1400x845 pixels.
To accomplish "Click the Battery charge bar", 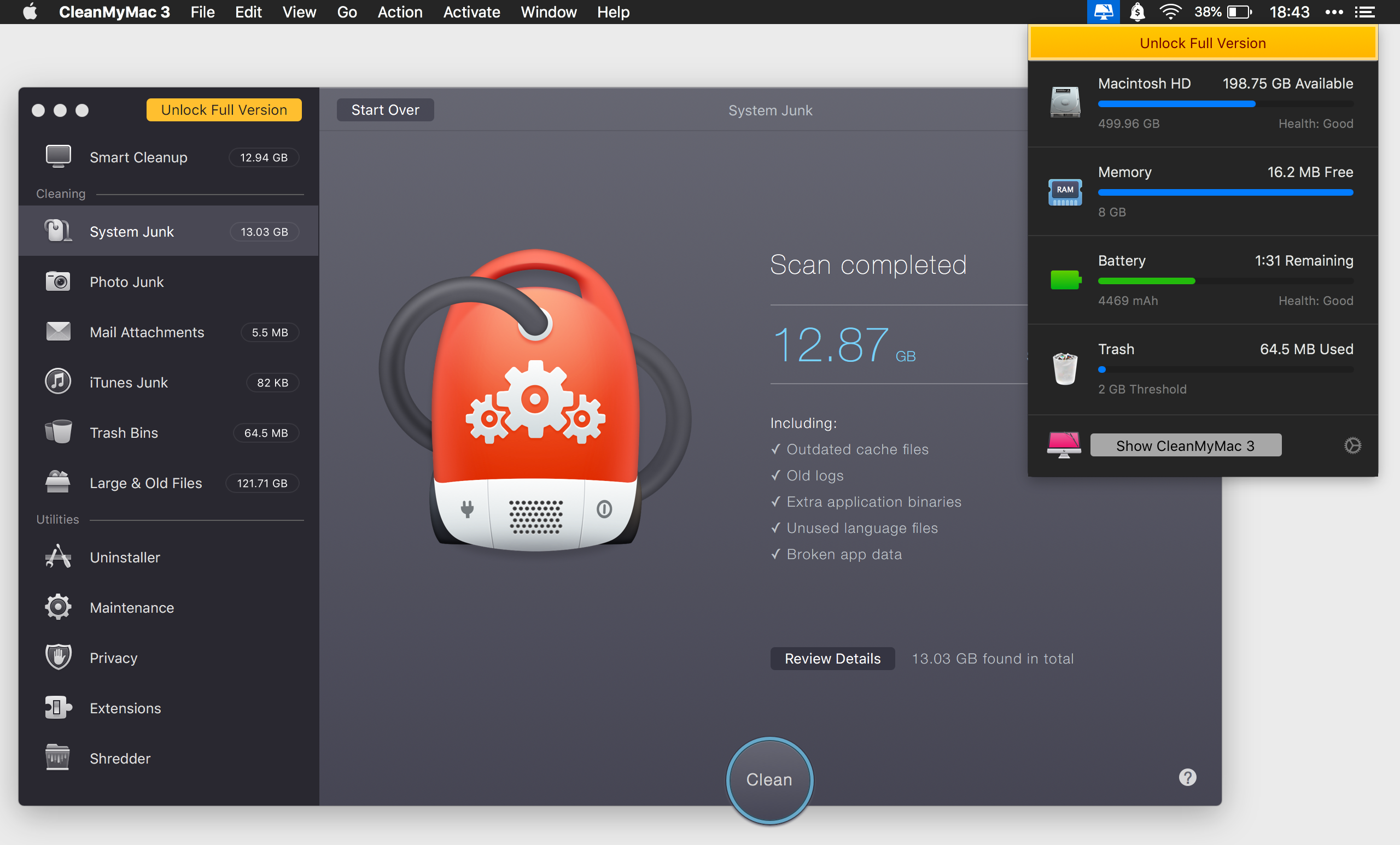I will click(x=1226, y=281).
